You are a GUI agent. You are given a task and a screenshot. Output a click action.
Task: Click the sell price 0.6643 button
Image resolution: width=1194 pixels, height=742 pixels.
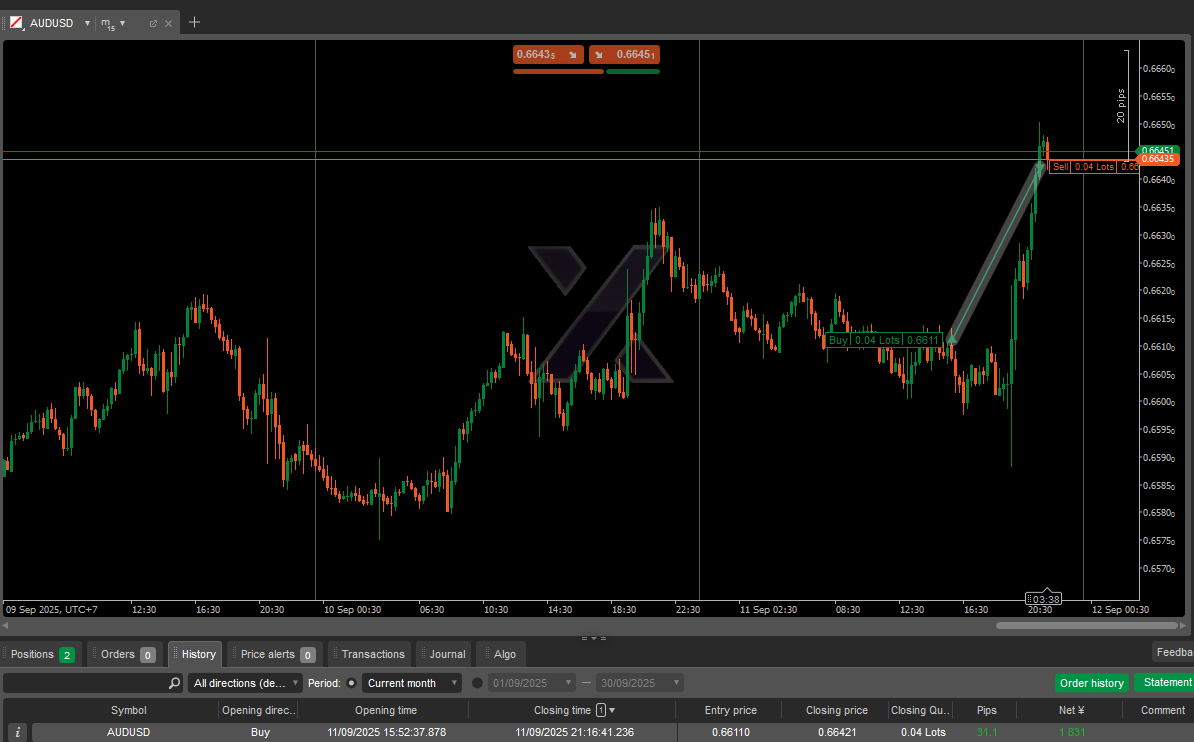(547, 55)
